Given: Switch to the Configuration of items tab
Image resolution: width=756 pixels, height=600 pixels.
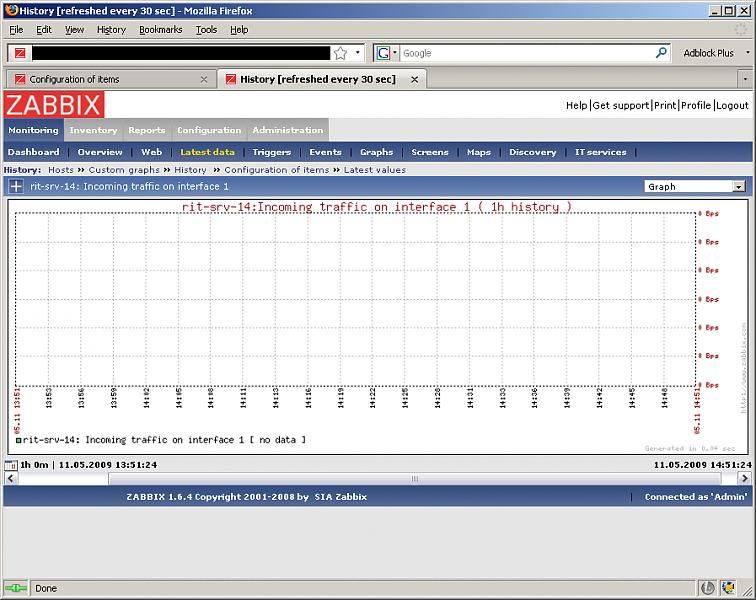Looking at the screenshot, I should click(x=108, y=79).
